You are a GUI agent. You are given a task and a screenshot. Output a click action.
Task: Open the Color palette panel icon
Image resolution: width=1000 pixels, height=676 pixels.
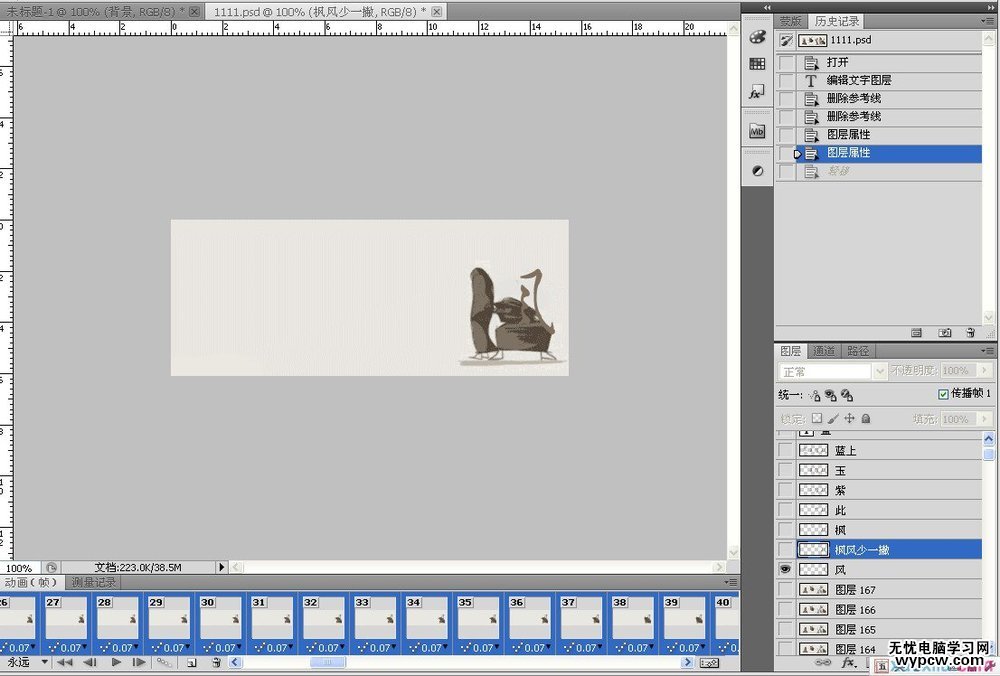pyautogui.click(x=757, y=37)
